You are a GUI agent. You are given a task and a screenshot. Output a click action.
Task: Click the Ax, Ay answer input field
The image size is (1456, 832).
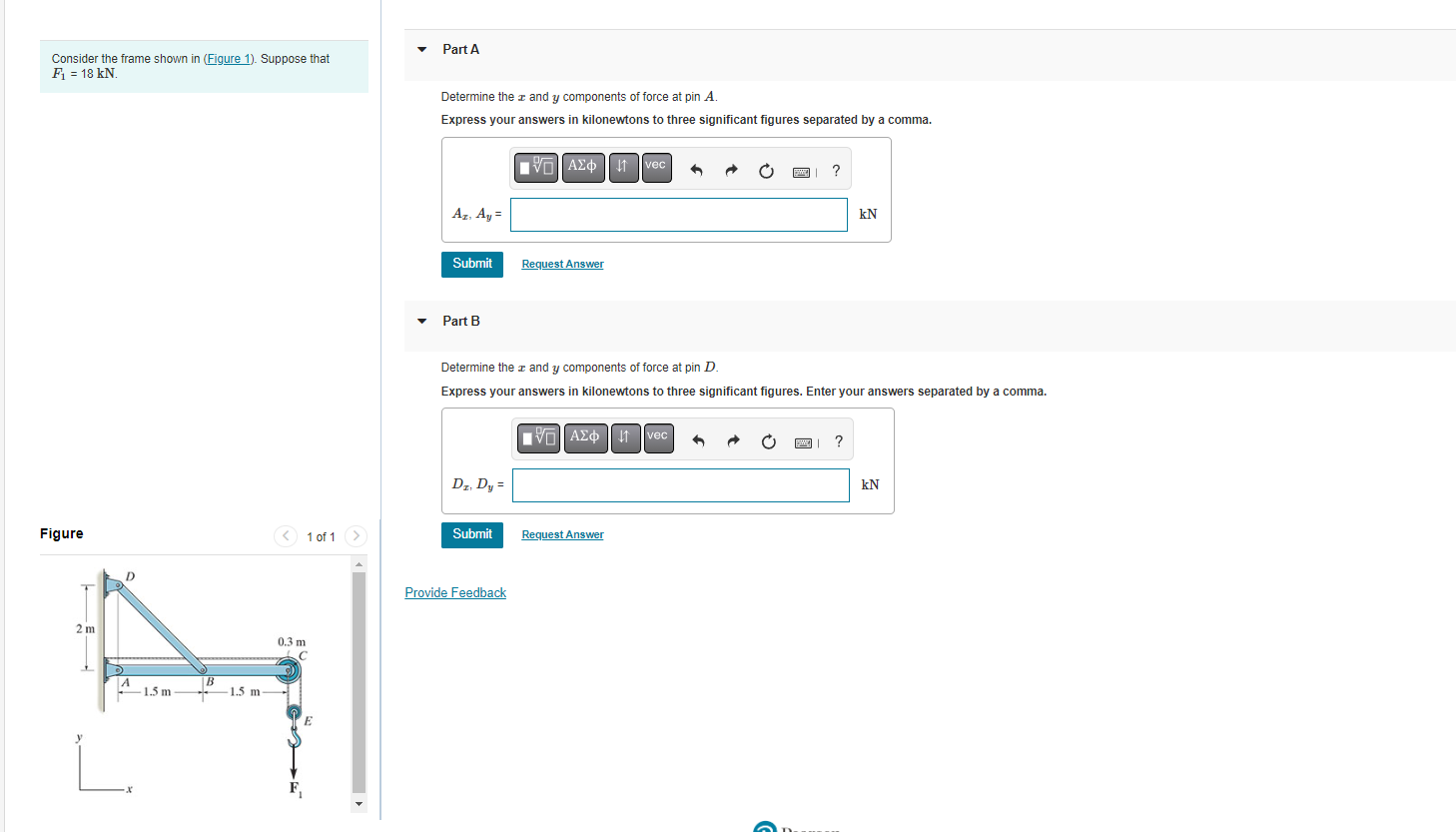pos(678,214)
